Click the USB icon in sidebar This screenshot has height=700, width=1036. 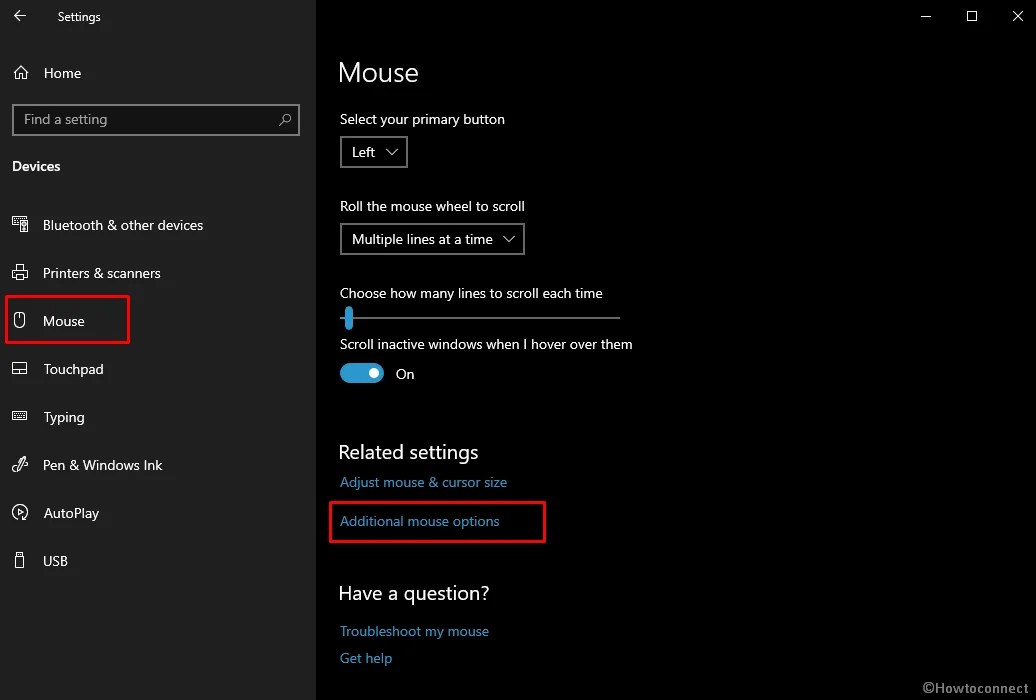tap(20, 561)
